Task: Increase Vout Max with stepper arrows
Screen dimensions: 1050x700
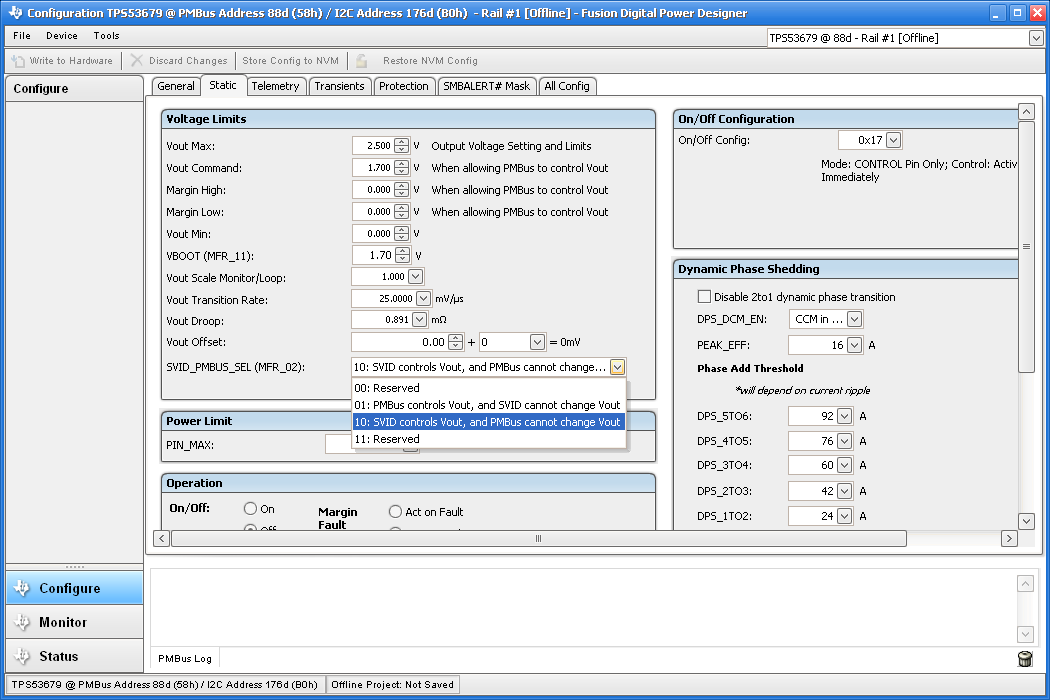Action: click(x=402, y=142)
